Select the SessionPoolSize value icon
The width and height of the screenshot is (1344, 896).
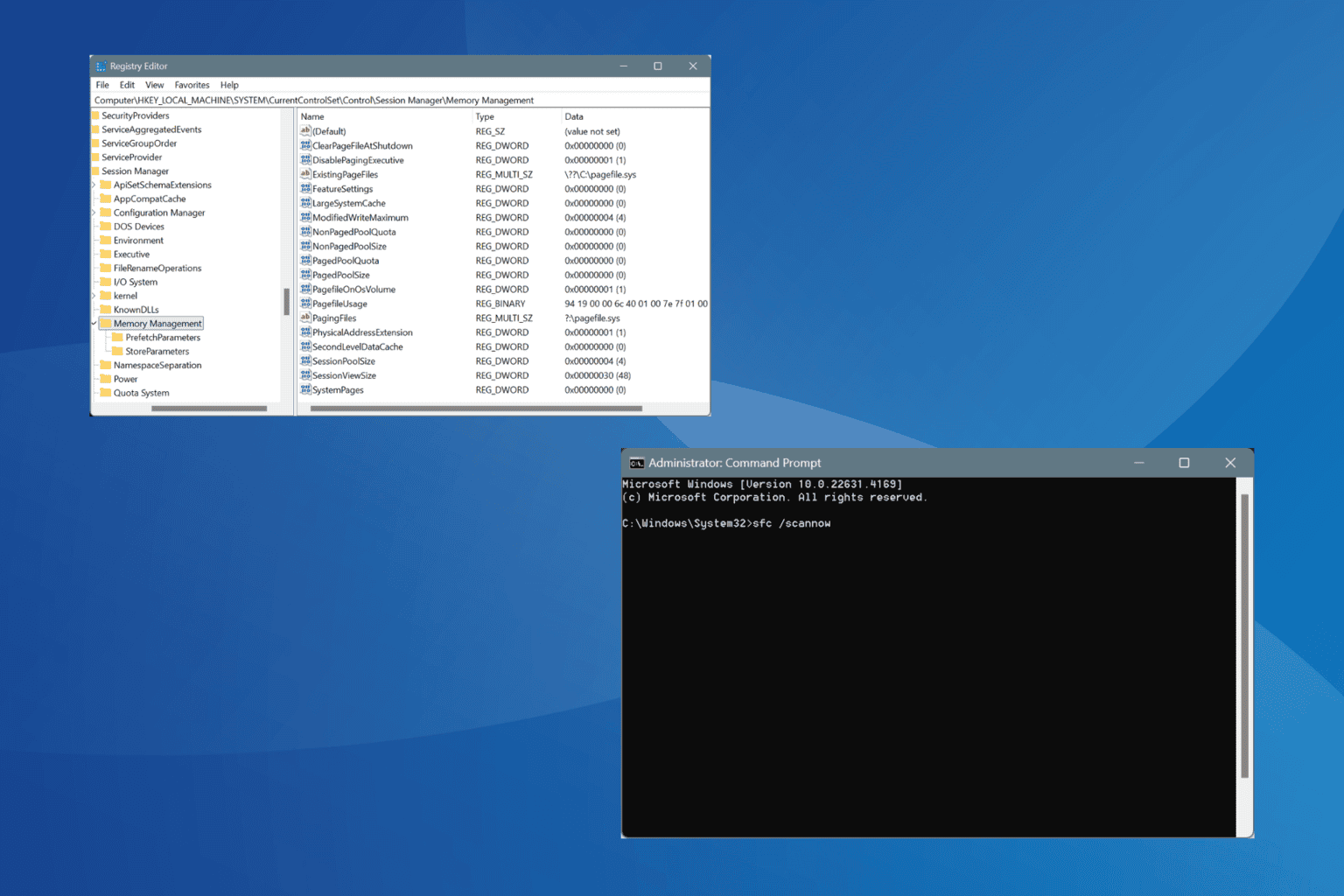(x=305, y=360)
